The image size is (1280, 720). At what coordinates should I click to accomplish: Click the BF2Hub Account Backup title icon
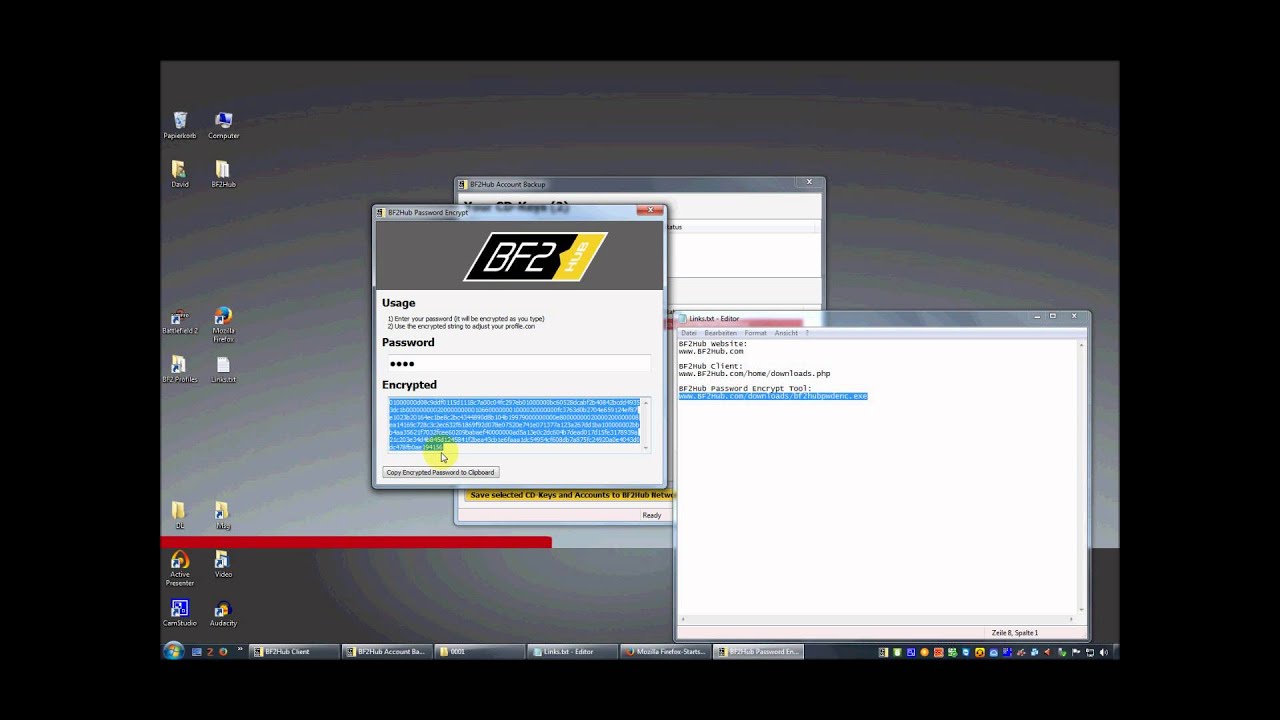[x=463, y=184]
